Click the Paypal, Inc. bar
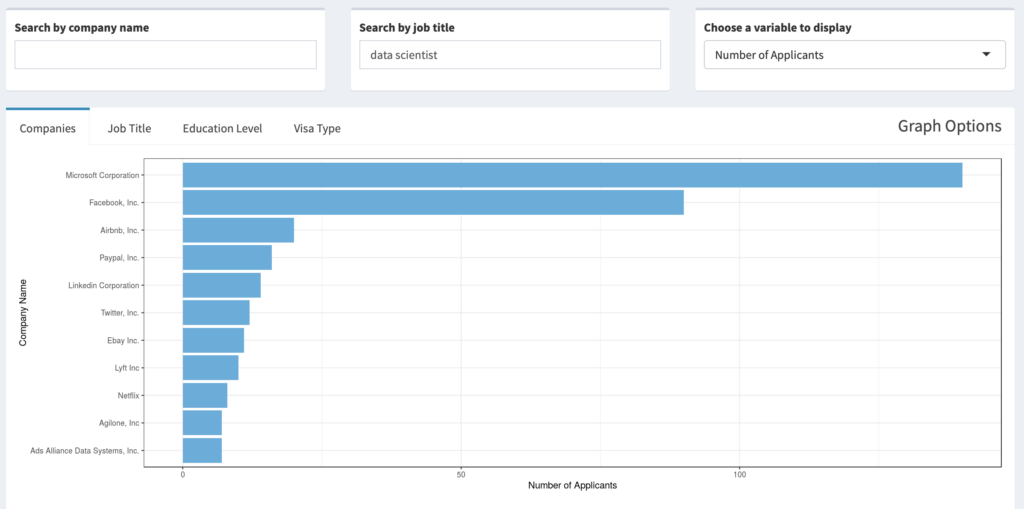This screenshot has height=509, width=1024. click(x=227, y=257)
